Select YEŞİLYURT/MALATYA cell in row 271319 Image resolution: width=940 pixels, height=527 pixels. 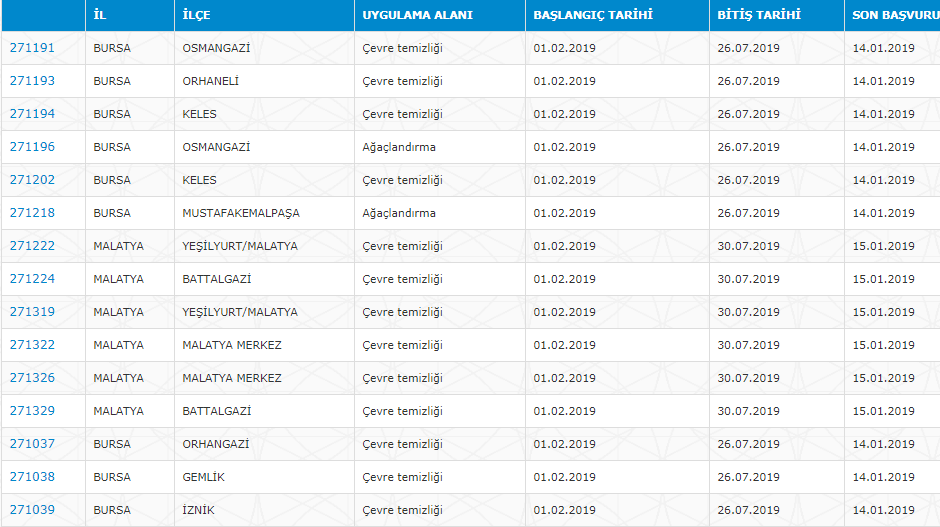coord(264,312)
